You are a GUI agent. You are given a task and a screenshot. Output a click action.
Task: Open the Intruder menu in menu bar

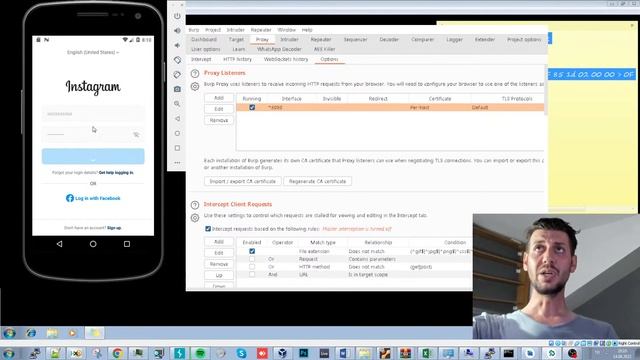[236, 30]
